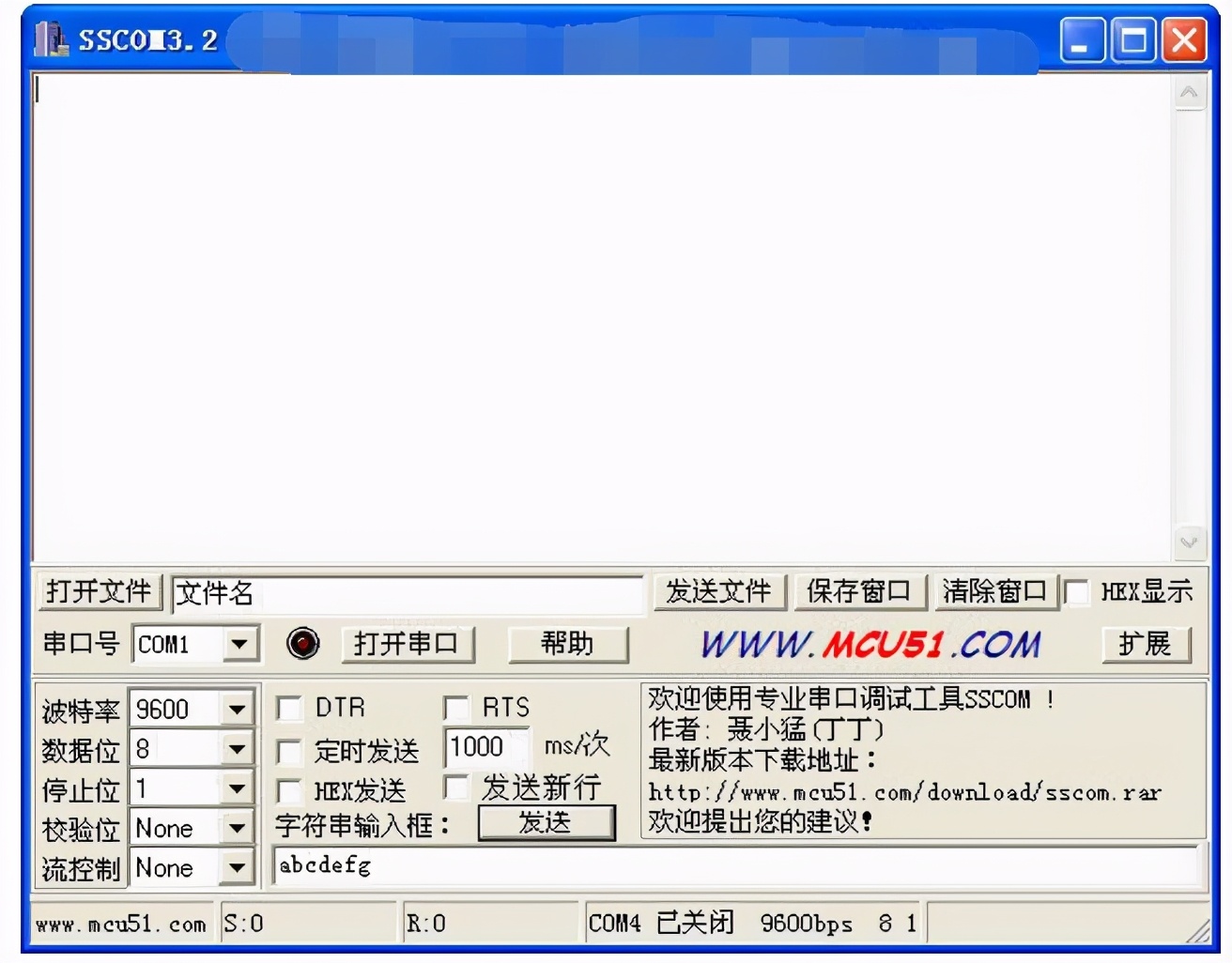Check the 发送新行 checkbox
Image resolution: width=1232 pixels, height=963 pixels.
coord(456,787)
